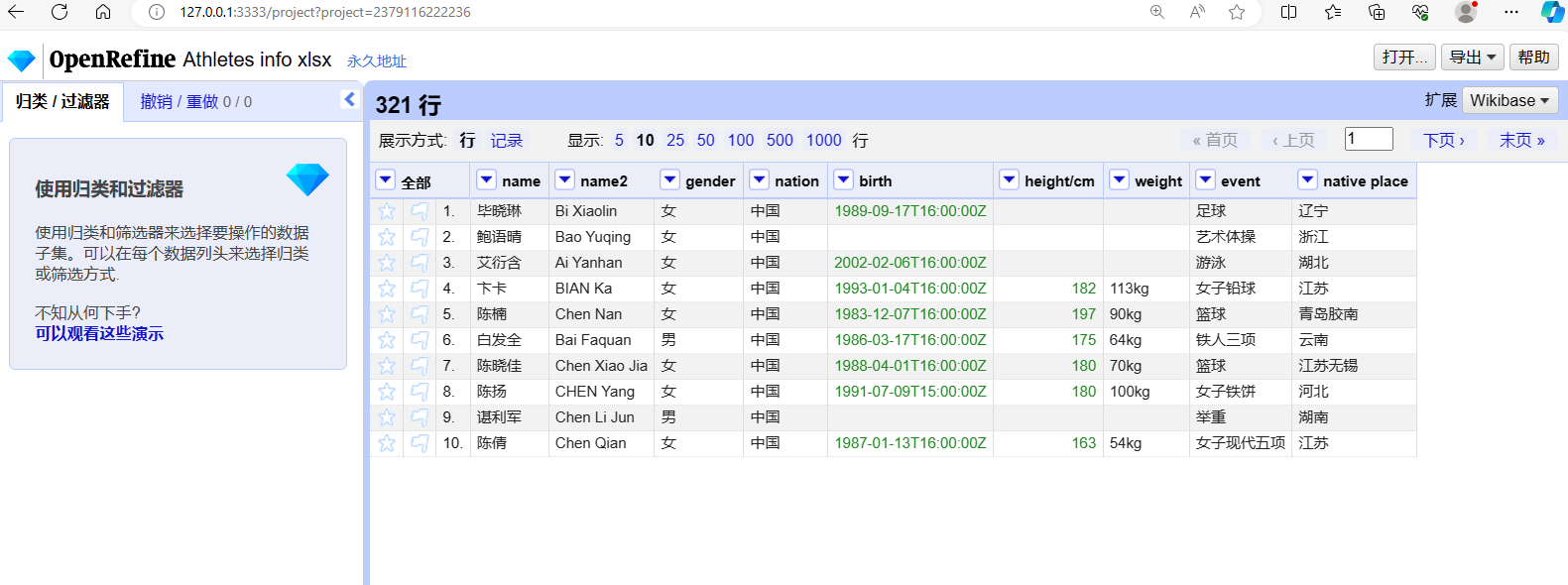Switch to 归类 / 过滤器 tab
This screenshot has height=585, width=1568.
(62, 101)
